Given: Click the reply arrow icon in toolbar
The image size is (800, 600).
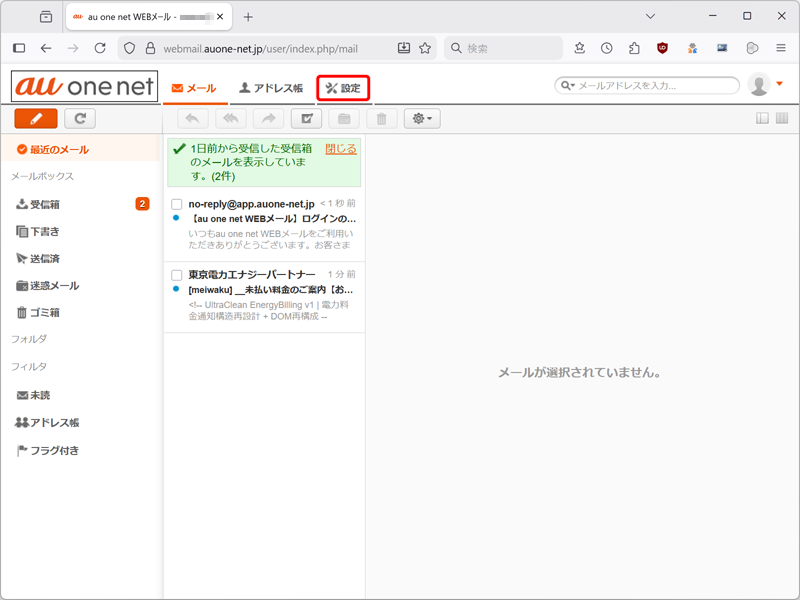Looking at the screenshot, I should pos(193,119).
